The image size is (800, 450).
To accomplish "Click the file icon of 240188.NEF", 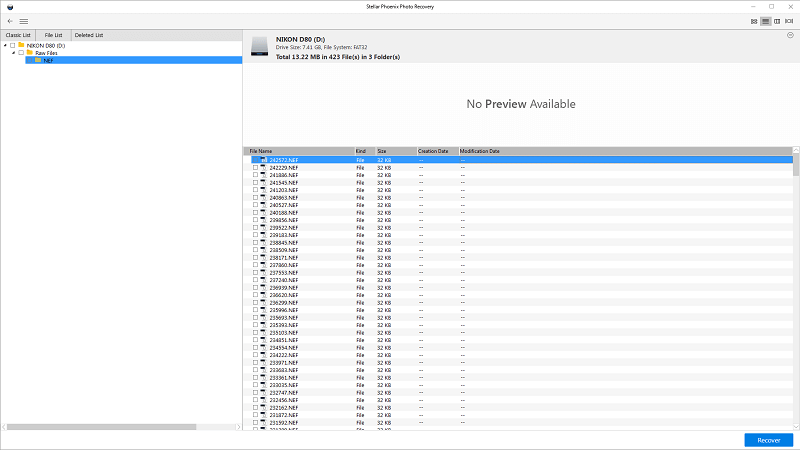I will (264, 213).
